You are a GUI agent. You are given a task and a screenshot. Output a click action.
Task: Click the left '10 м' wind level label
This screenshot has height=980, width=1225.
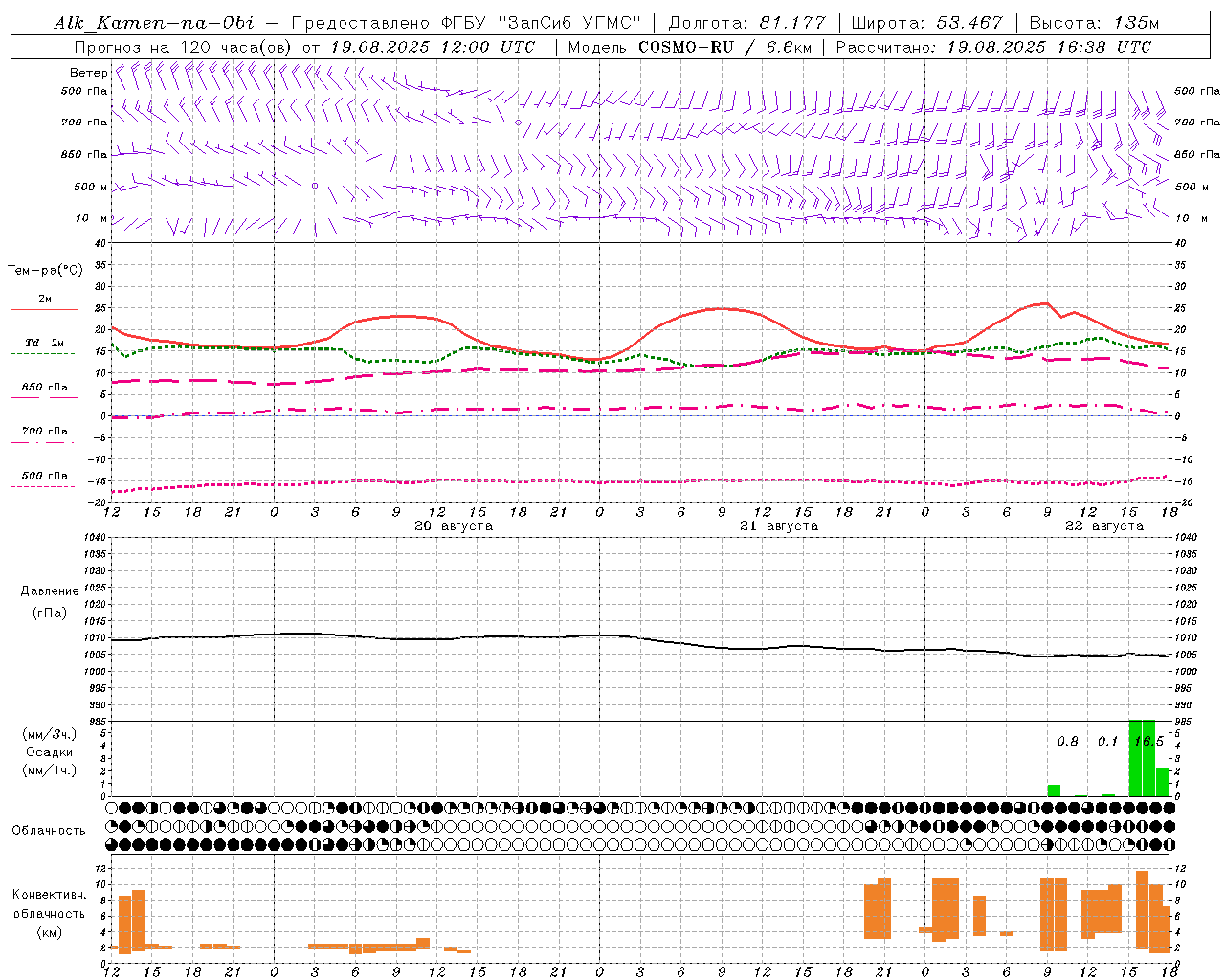92,218
